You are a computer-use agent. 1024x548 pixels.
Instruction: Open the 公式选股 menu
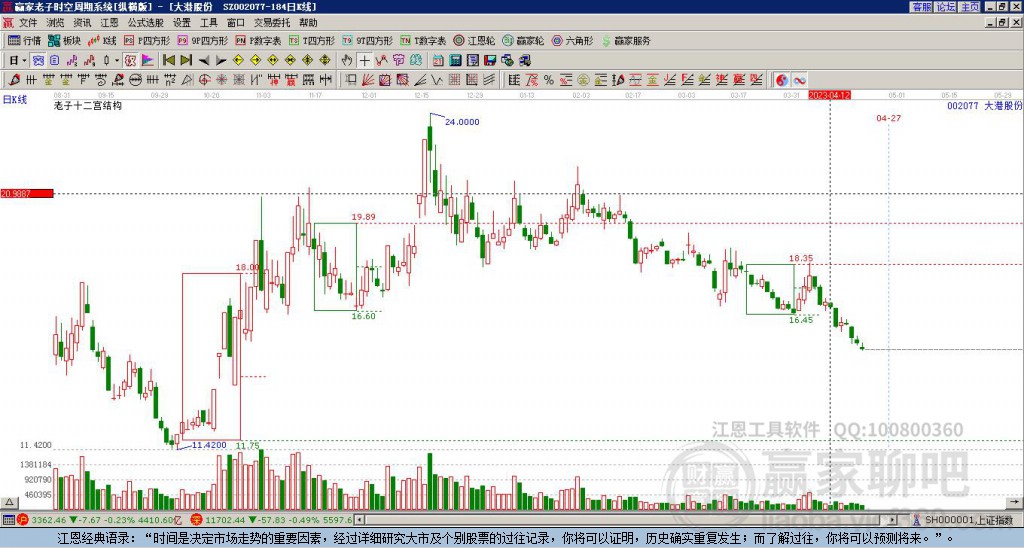tap(145, 22)
